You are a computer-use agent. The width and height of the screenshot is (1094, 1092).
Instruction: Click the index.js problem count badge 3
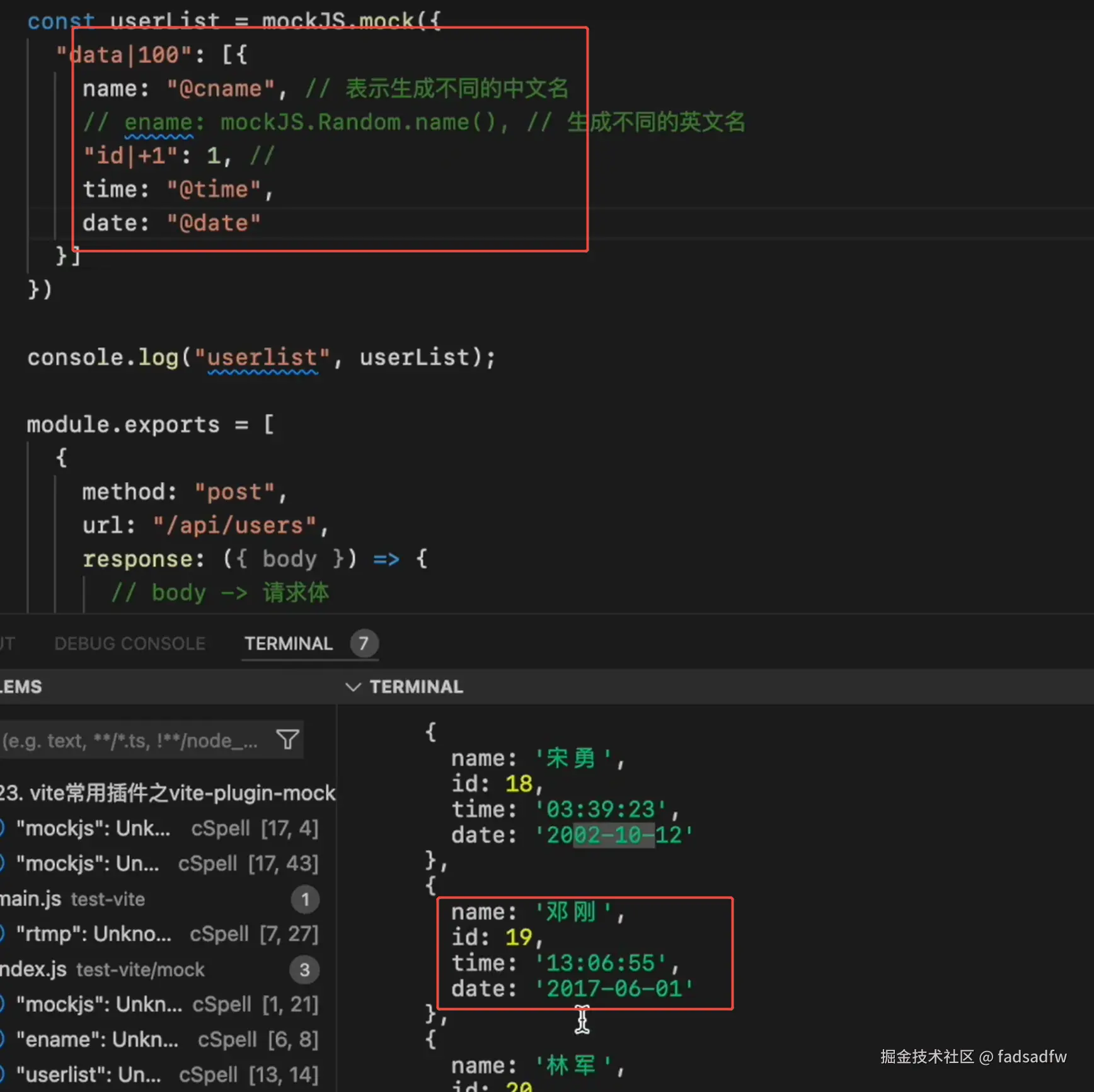[x=304, y=970]
